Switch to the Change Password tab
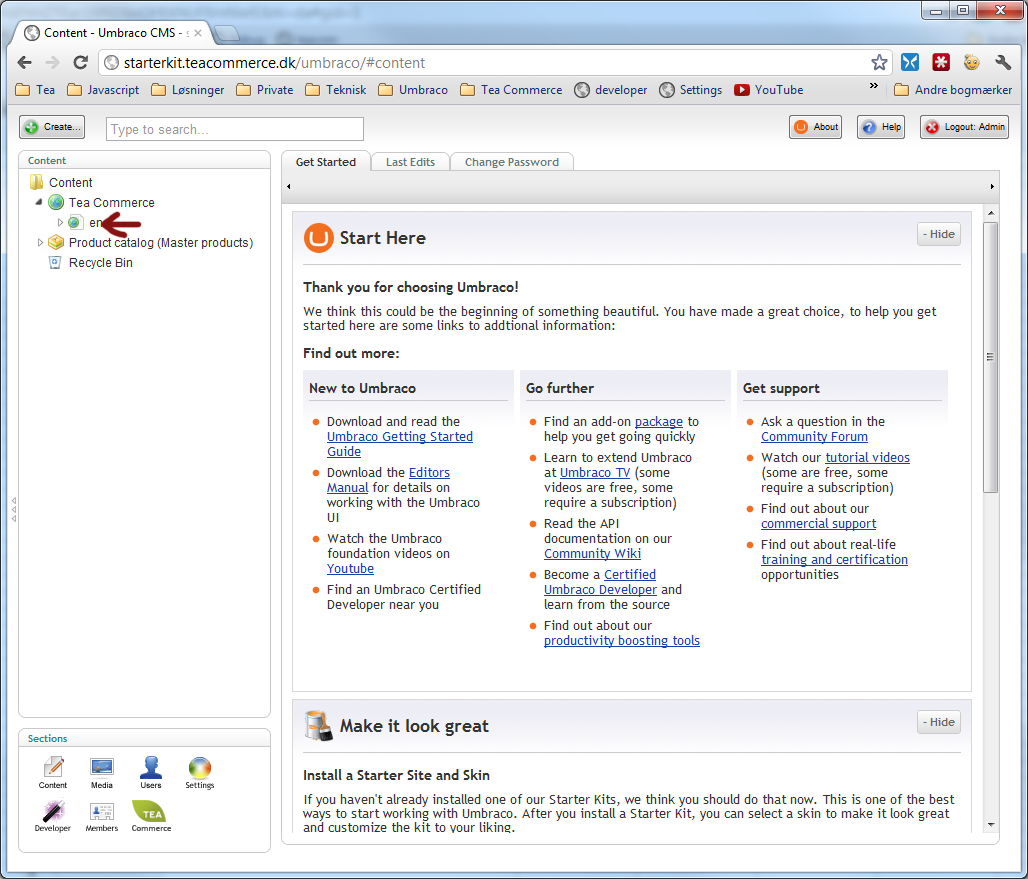Viewport: 1028px width, 879px height. tap(511, 162)
